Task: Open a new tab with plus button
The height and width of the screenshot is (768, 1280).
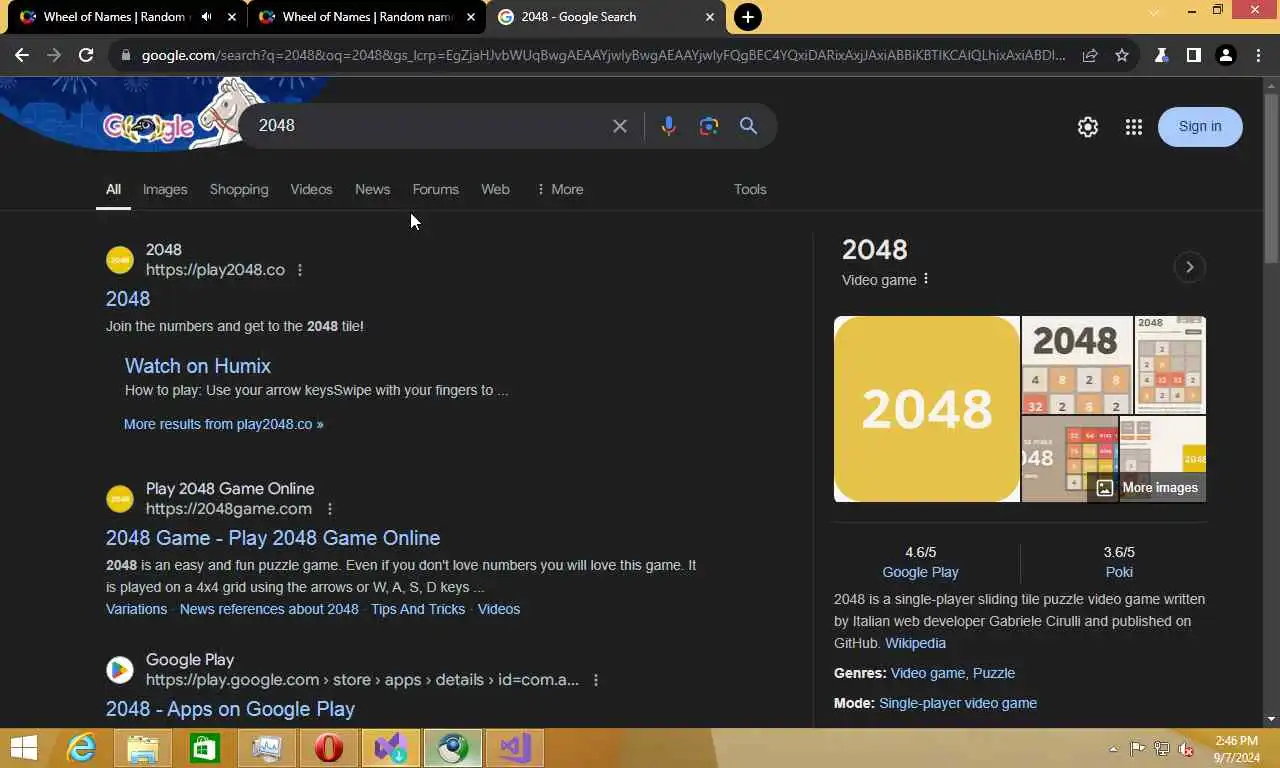Action: tap(747, 17)
